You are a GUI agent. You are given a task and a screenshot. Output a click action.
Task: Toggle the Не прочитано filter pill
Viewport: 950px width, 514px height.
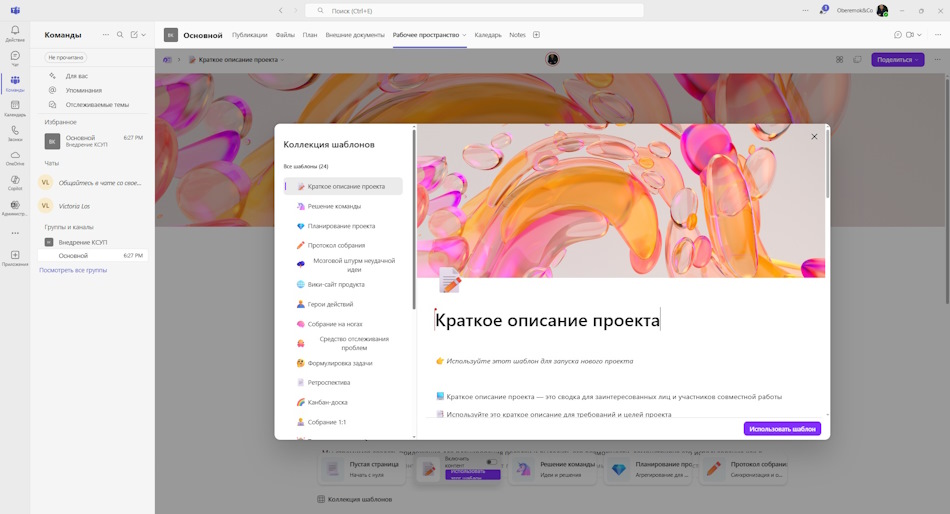66,58
